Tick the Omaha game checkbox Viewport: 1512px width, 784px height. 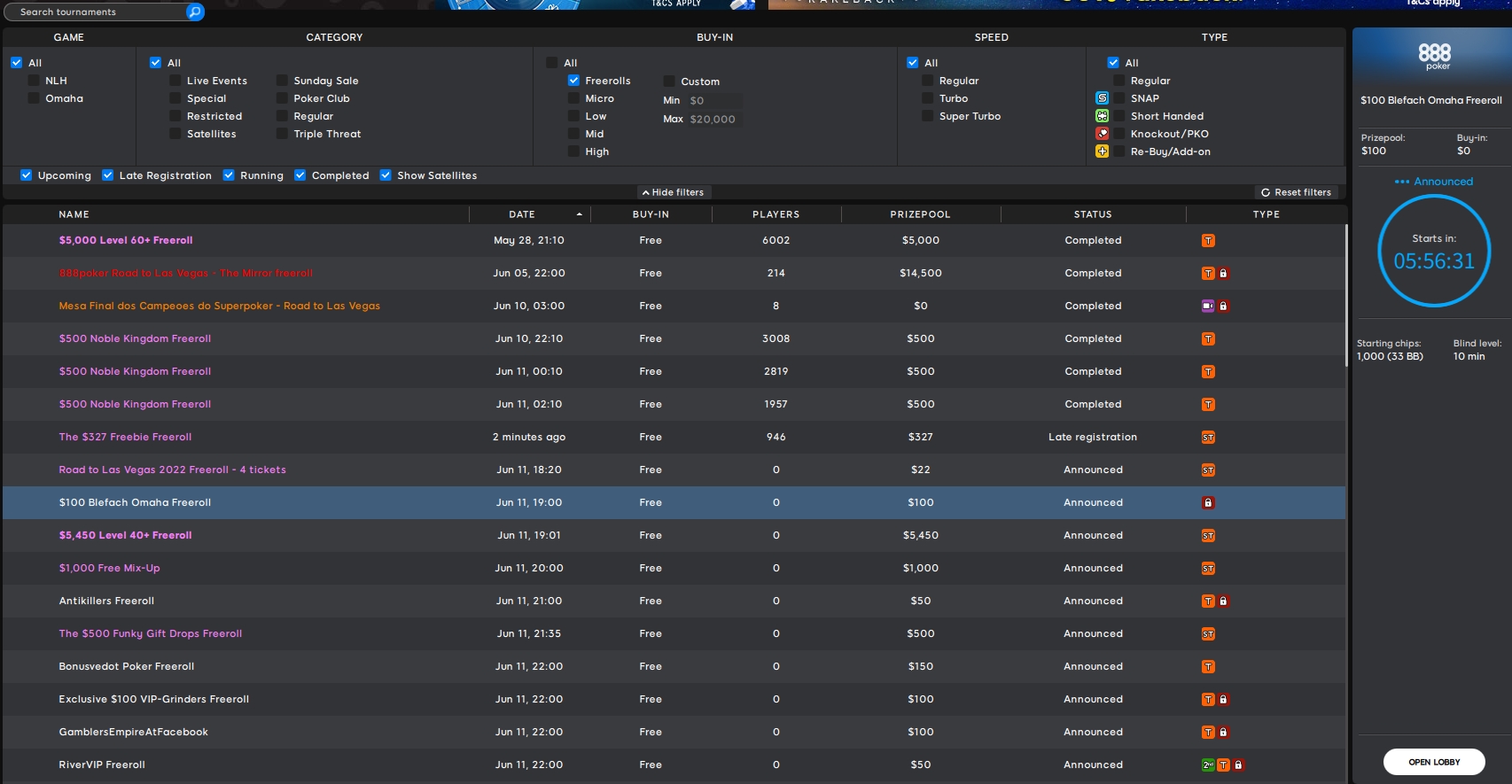tap(34, 98)
